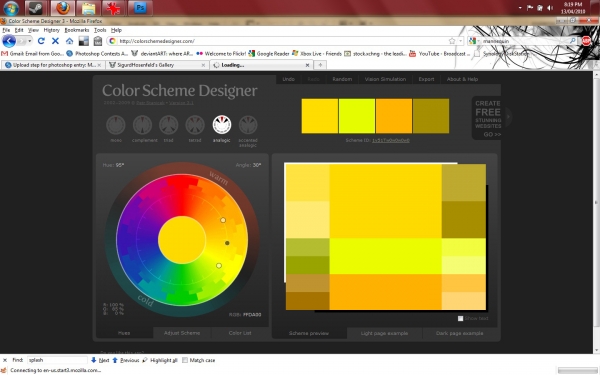Image resolution: width=600 pixels, height=375 pixels.
Task: Select the mono color scheme icon
Action: [116, 125]
